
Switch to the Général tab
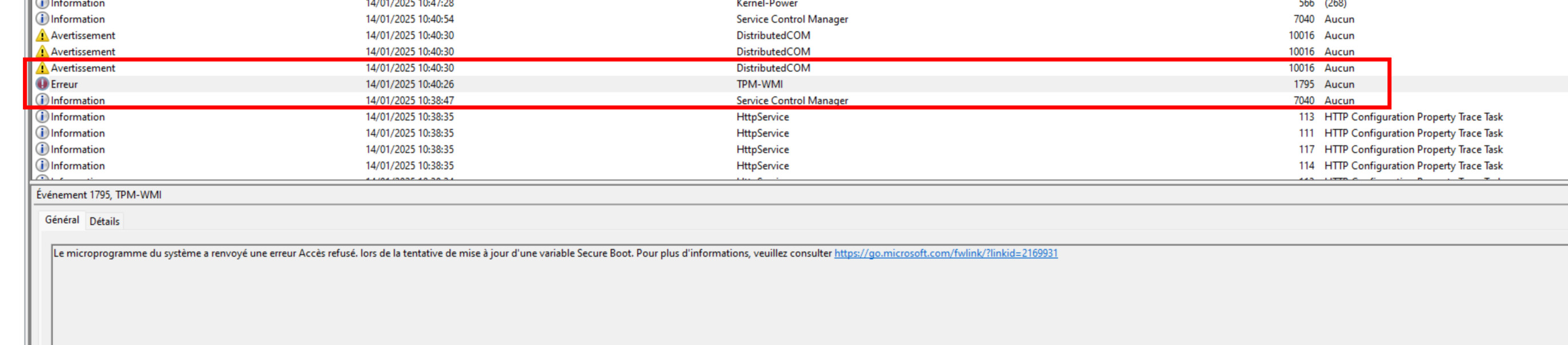point(62,220)
